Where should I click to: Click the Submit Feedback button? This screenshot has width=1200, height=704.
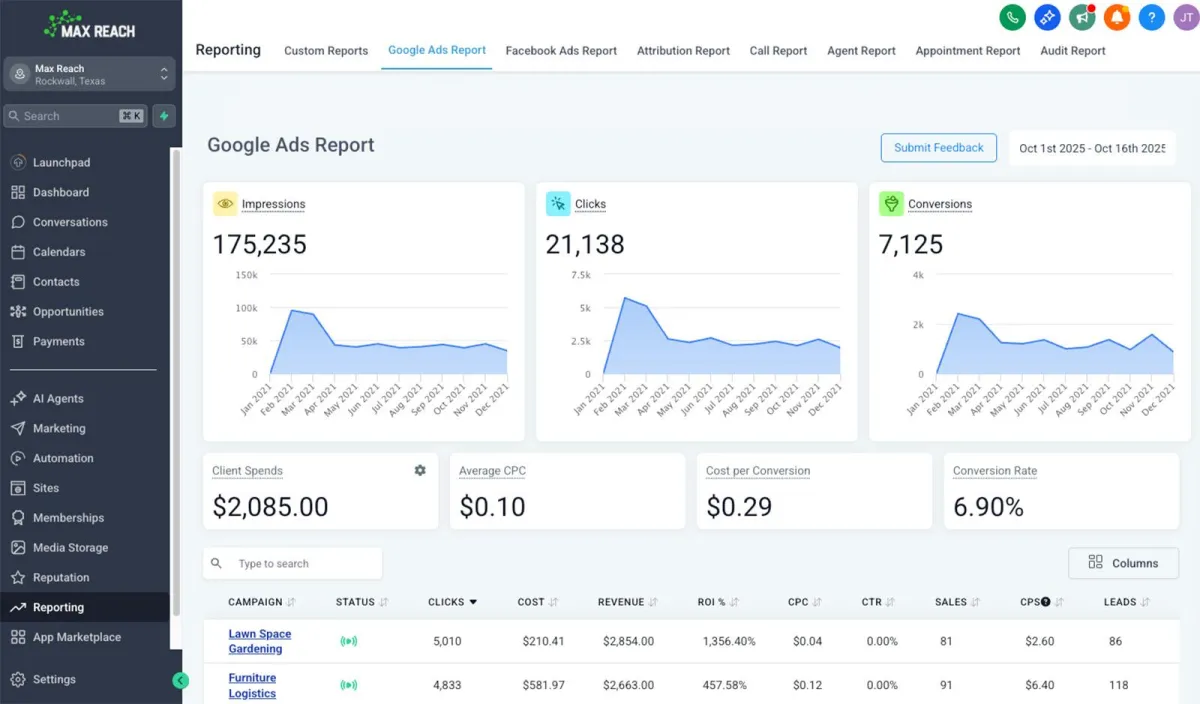point(939,147)
